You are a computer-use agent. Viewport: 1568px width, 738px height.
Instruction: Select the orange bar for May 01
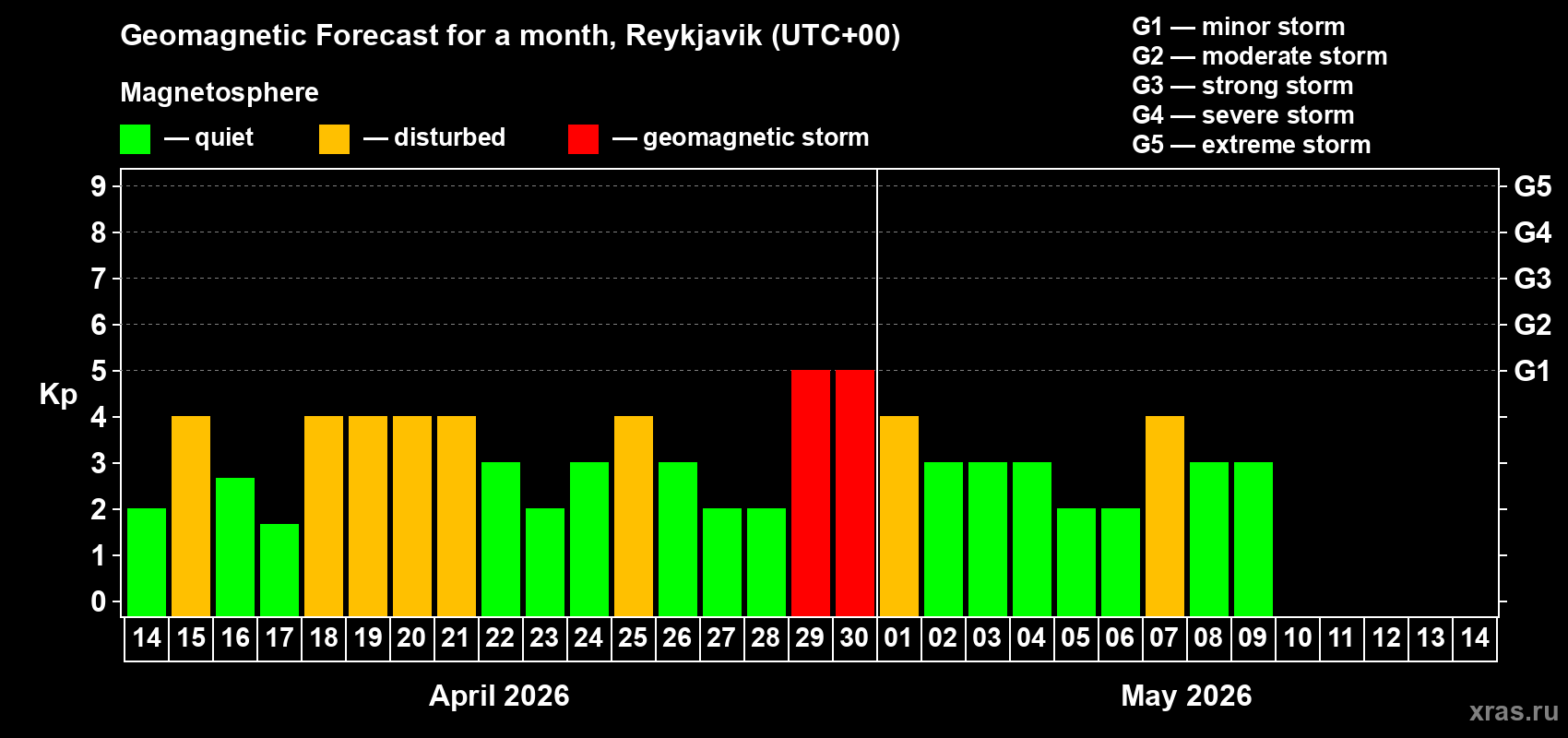[899, 516]
